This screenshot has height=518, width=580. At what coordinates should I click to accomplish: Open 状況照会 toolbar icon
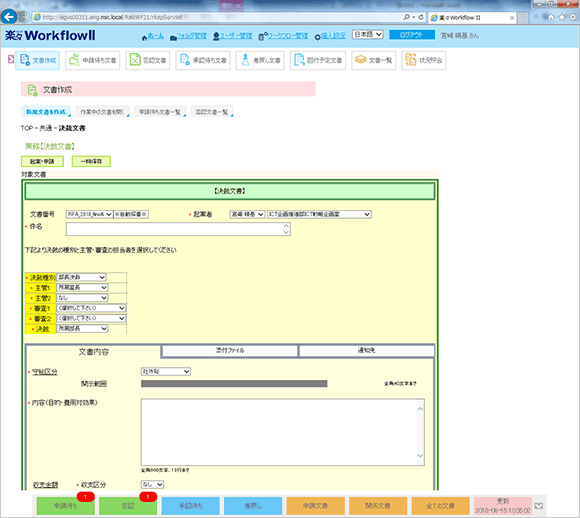point(411,60)
